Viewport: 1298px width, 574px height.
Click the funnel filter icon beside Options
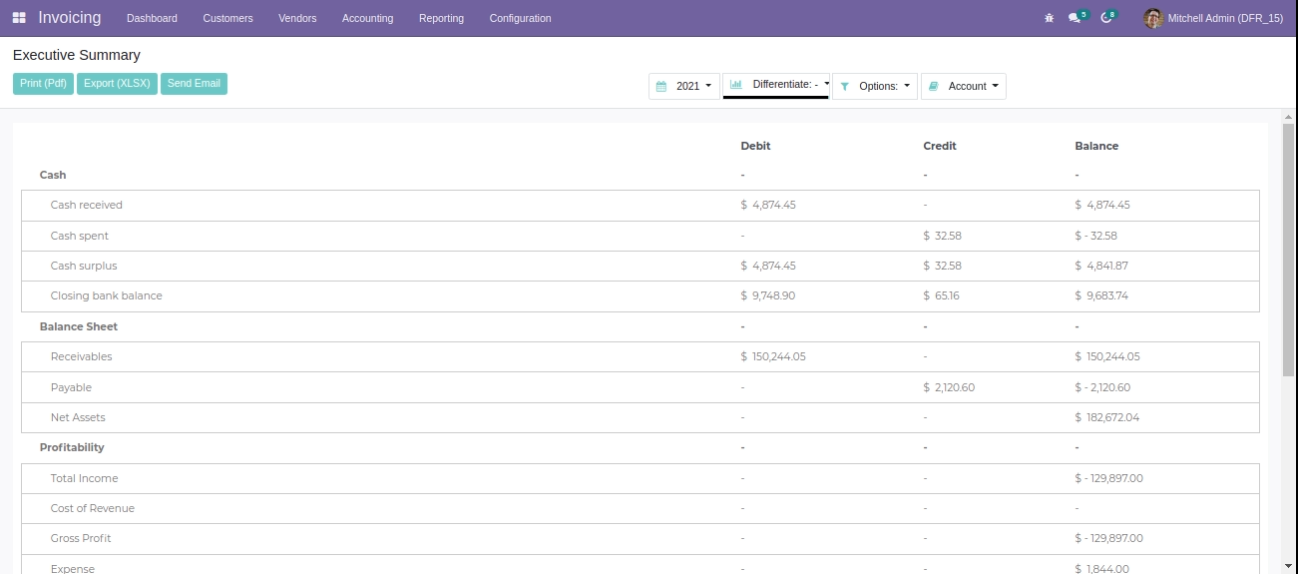[x=845, y=87]
